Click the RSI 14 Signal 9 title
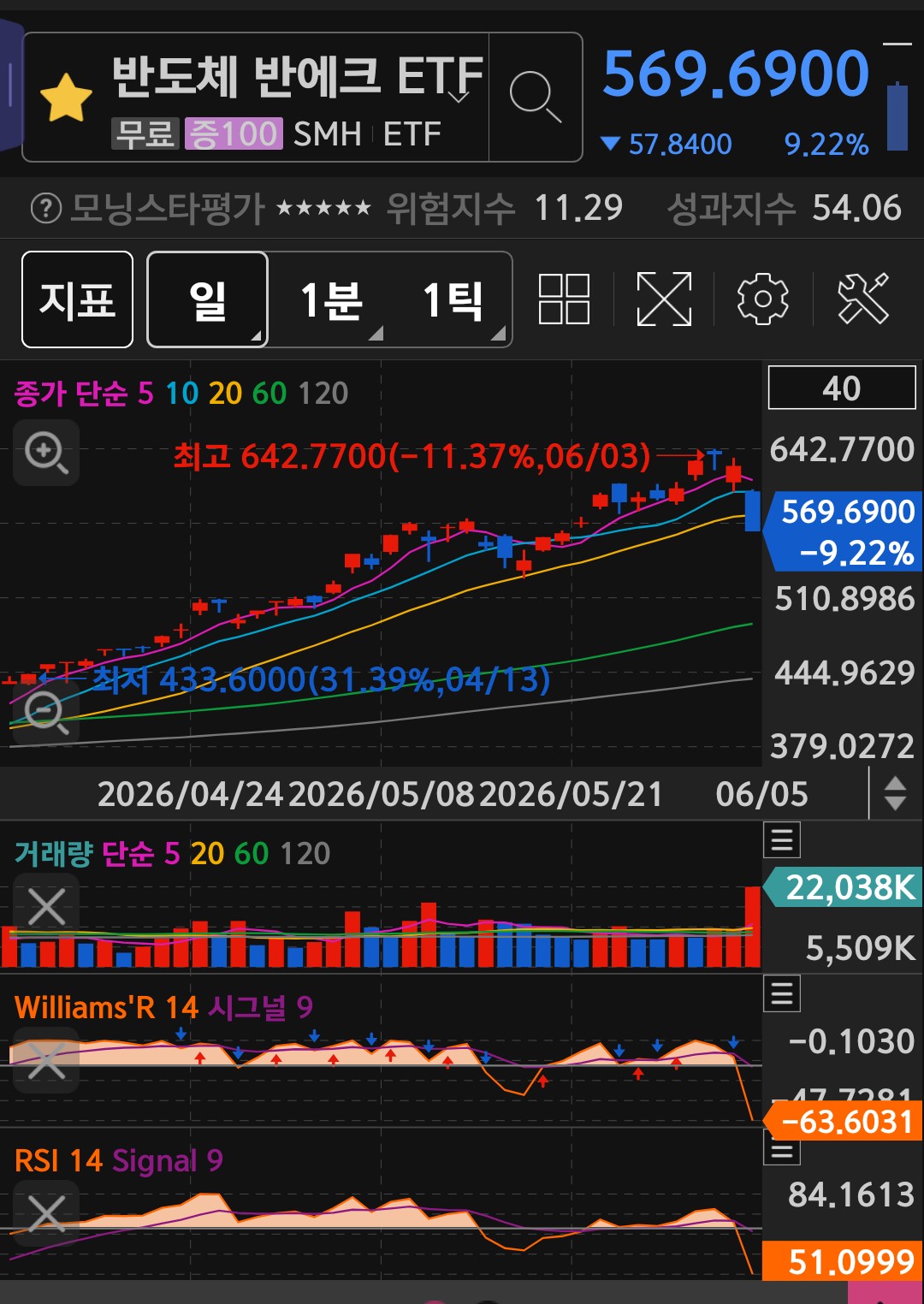924x1304 pixels. coord(119,1161)
